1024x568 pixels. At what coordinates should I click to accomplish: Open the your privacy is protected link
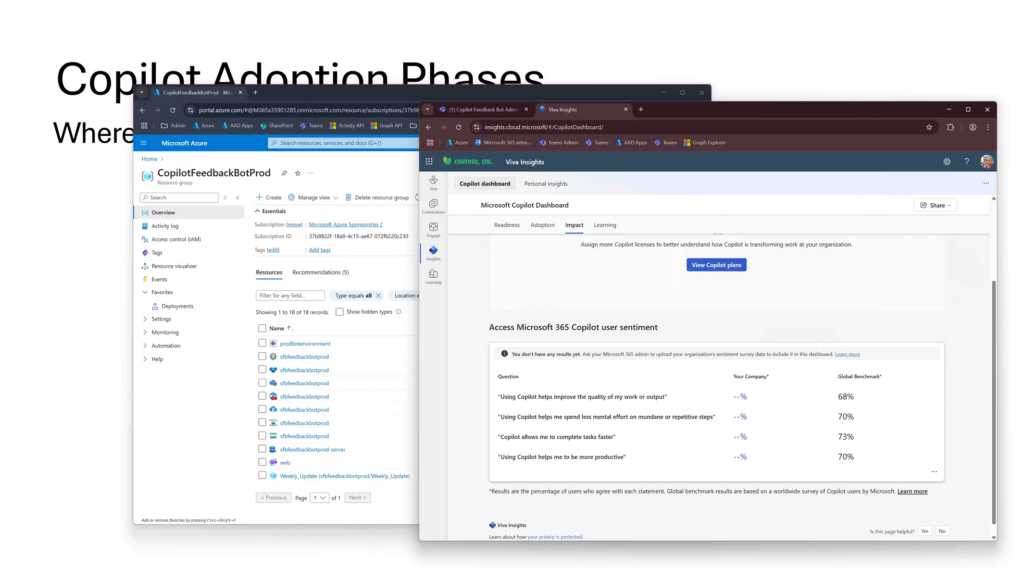click(554, 537)
